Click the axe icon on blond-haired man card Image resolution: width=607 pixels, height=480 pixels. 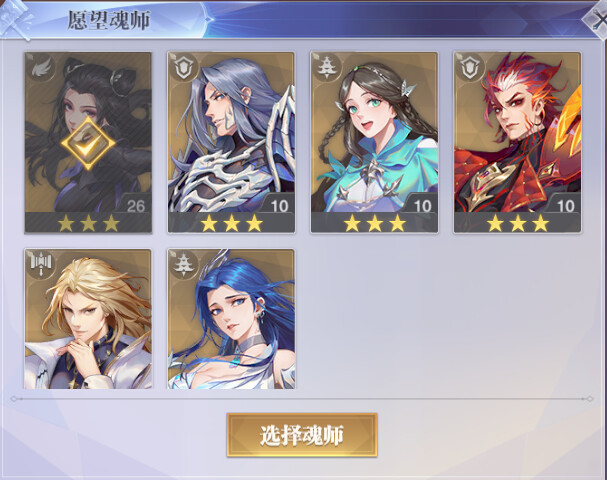click(x=40, y=265)
